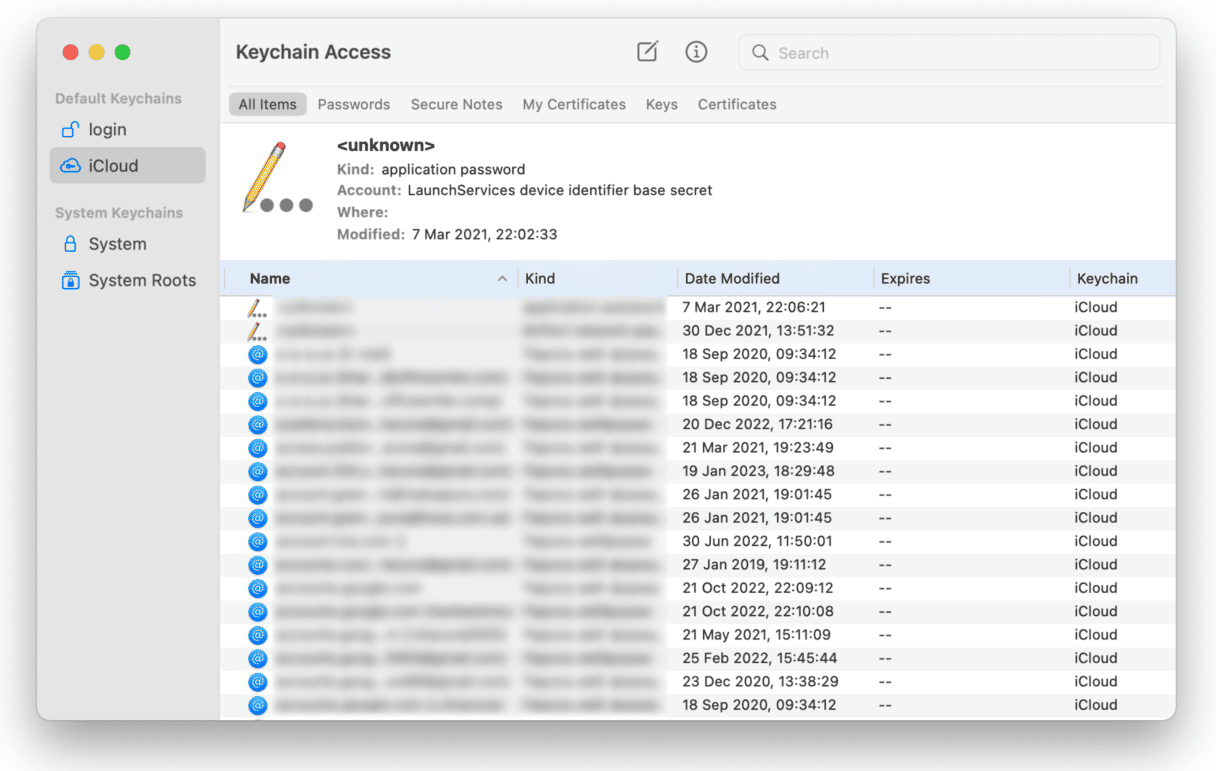The width and height of the screenshot is (1216, 771).
Task: Select date cell 21 Mar 2021, 19:23:49
Action: click(x=758, y=448)
